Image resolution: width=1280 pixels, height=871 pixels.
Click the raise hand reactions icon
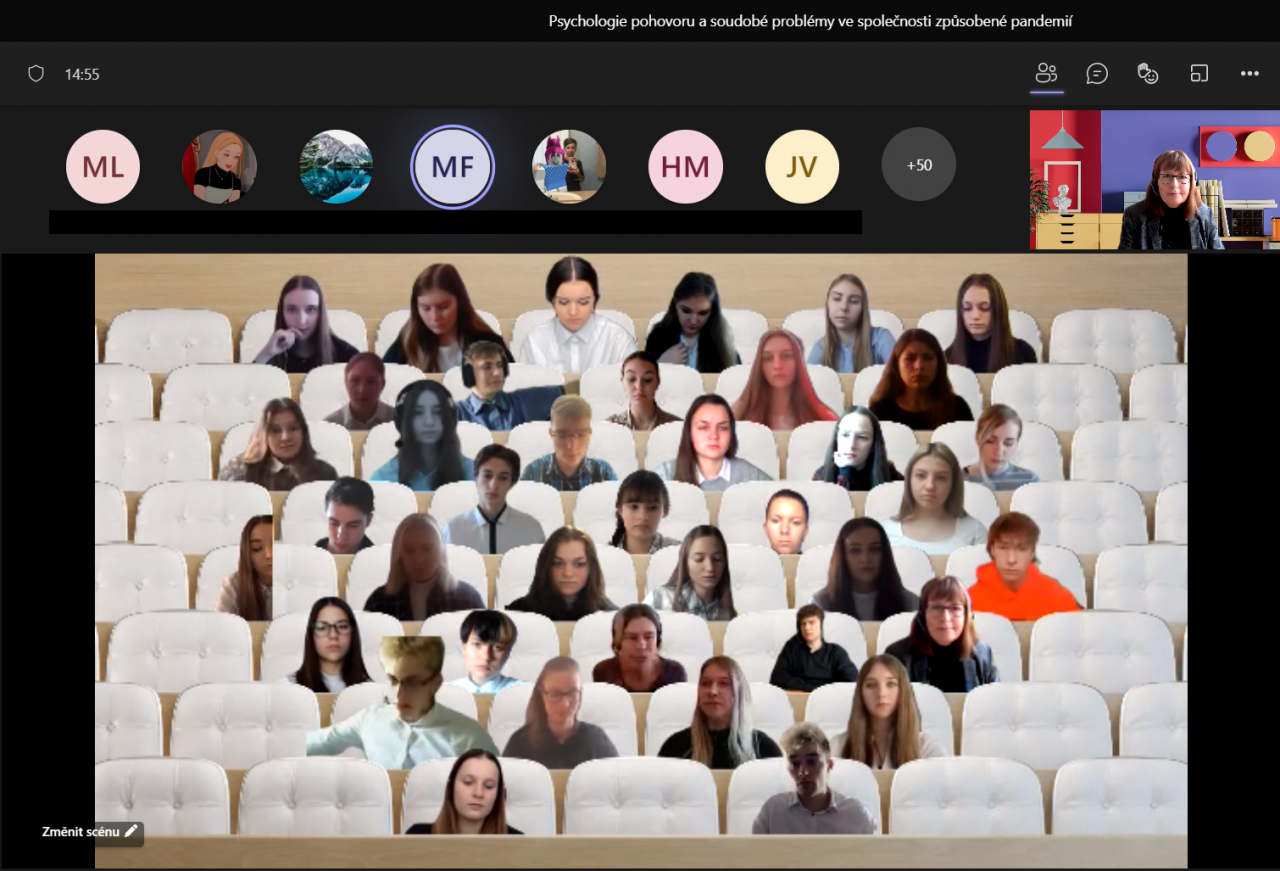click(1148, 73)
